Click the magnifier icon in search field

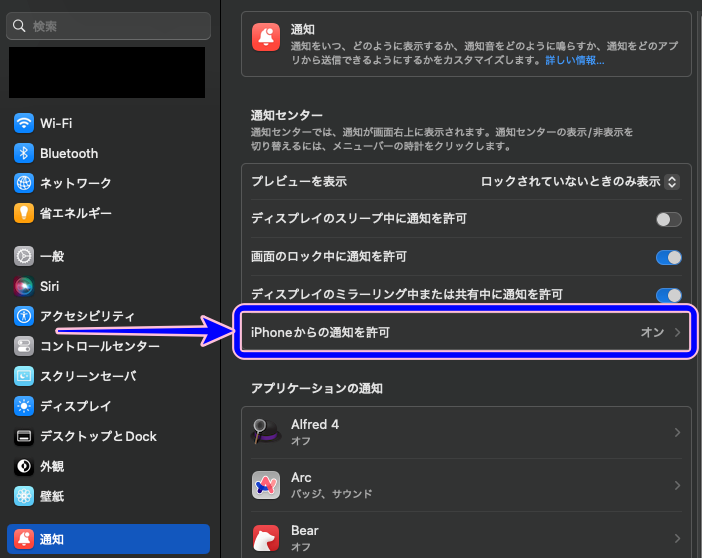click(x=19, y=26)
